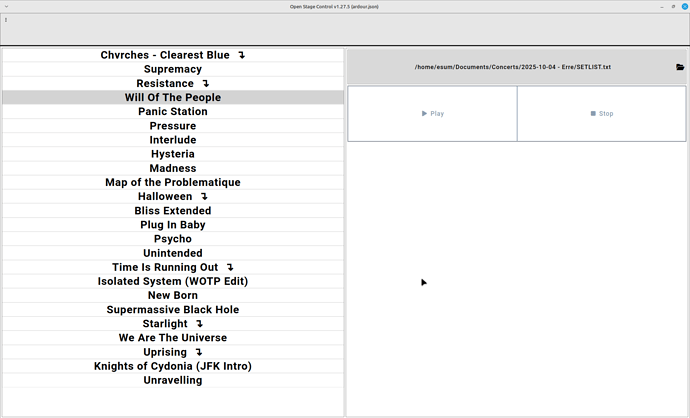This screenshot has height=418, width=690.
Task: Click the arrow icon next to Uprising
Action: [199, 352]
